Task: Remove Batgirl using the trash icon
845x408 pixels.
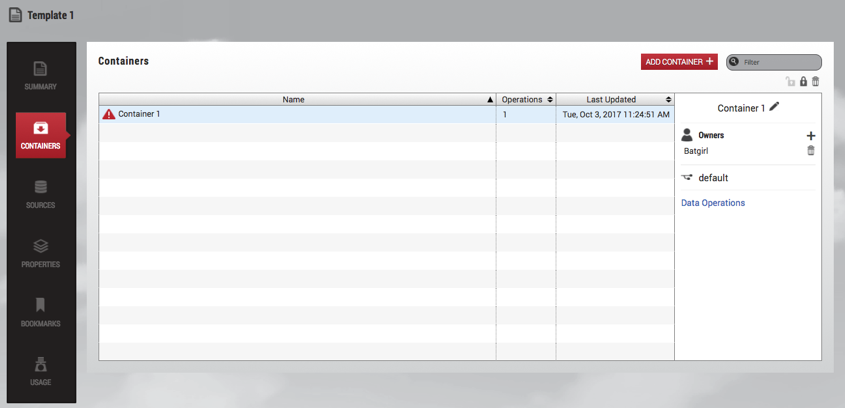Action: (x=810, y=151)
